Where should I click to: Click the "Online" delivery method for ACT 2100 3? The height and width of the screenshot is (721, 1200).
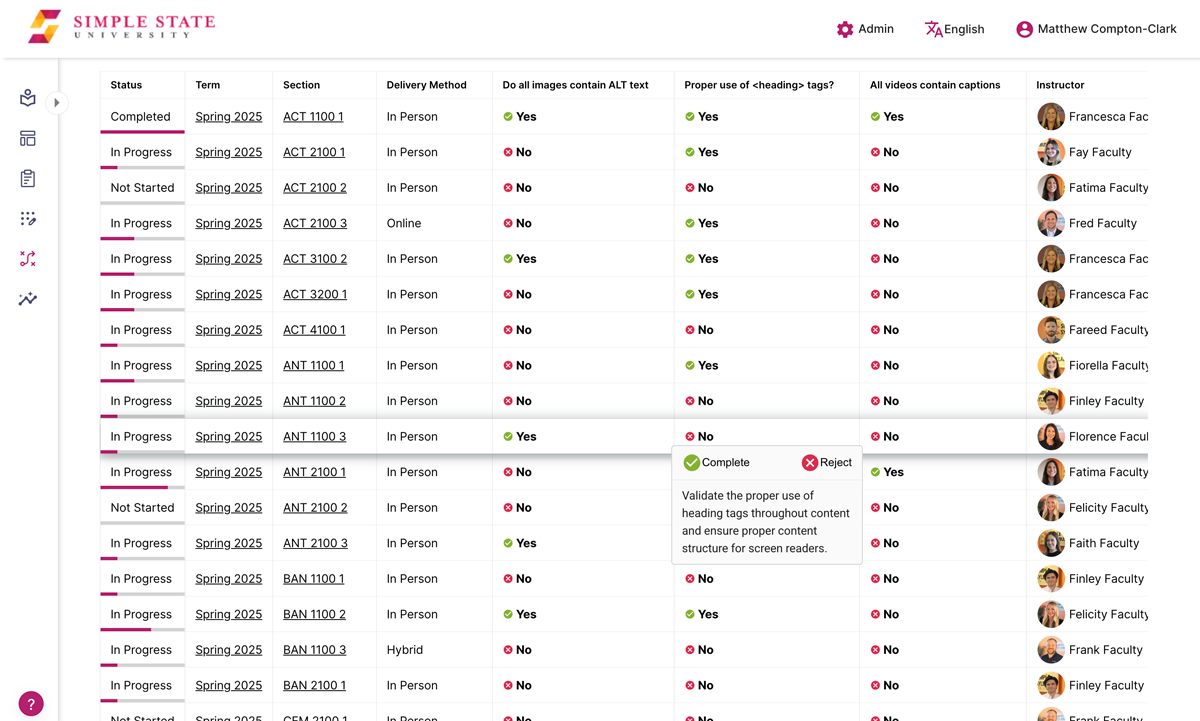pyautogui.click(x=404, y=224)
